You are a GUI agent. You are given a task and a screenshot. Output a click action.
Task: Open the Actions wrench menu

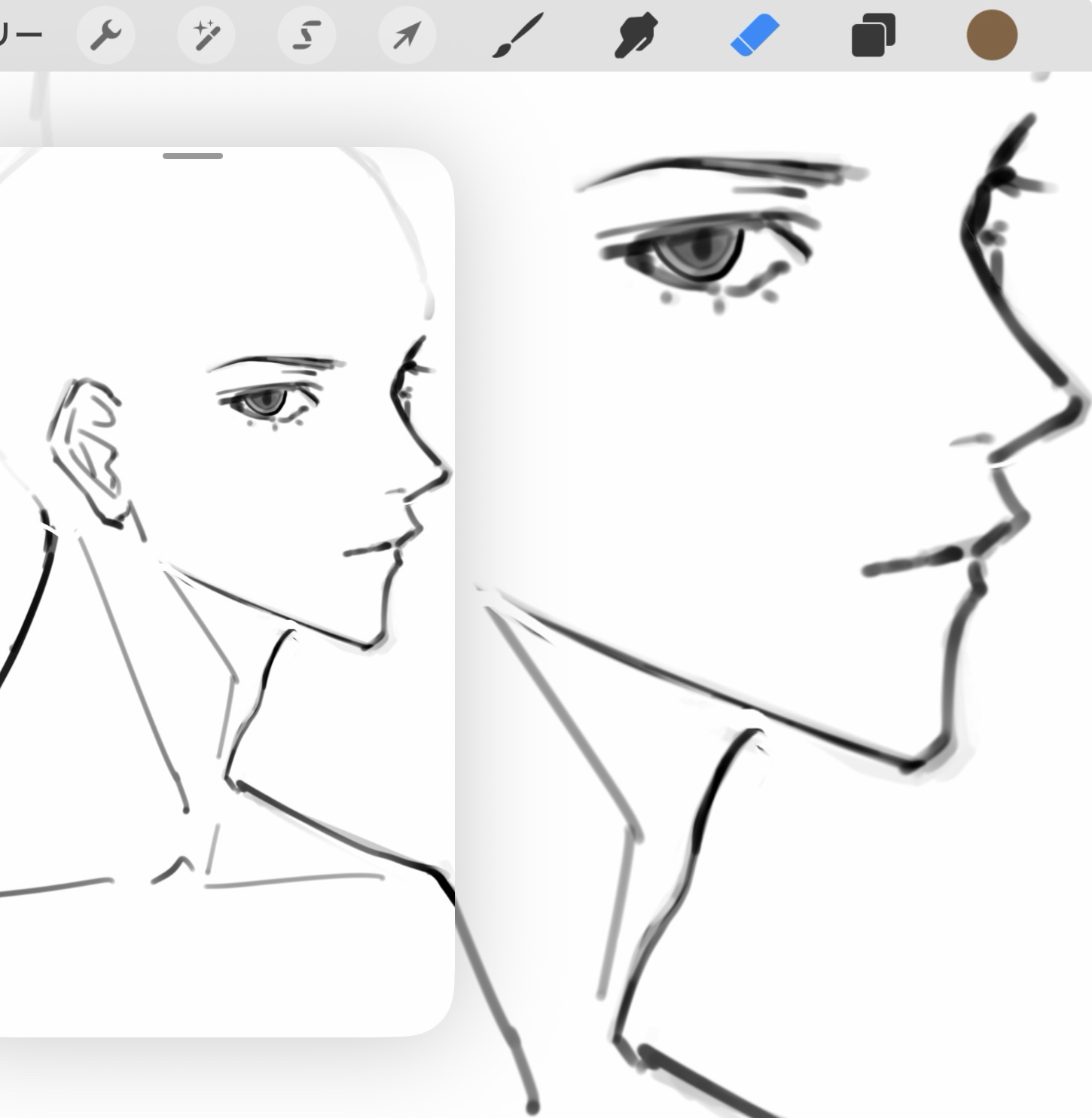point(105,35)
